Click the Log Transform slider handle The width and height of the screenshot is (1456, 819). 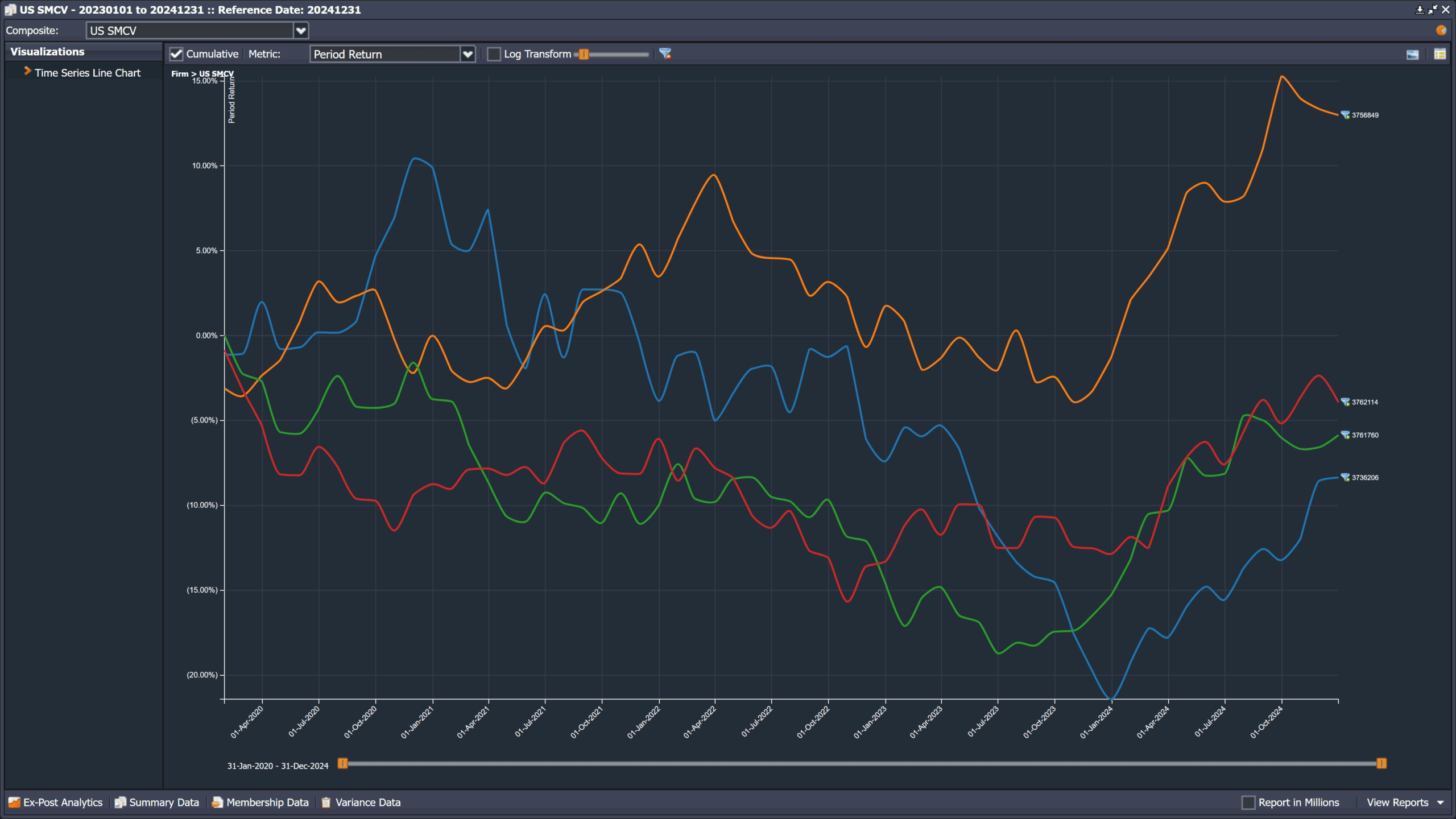tap(584, 55)
